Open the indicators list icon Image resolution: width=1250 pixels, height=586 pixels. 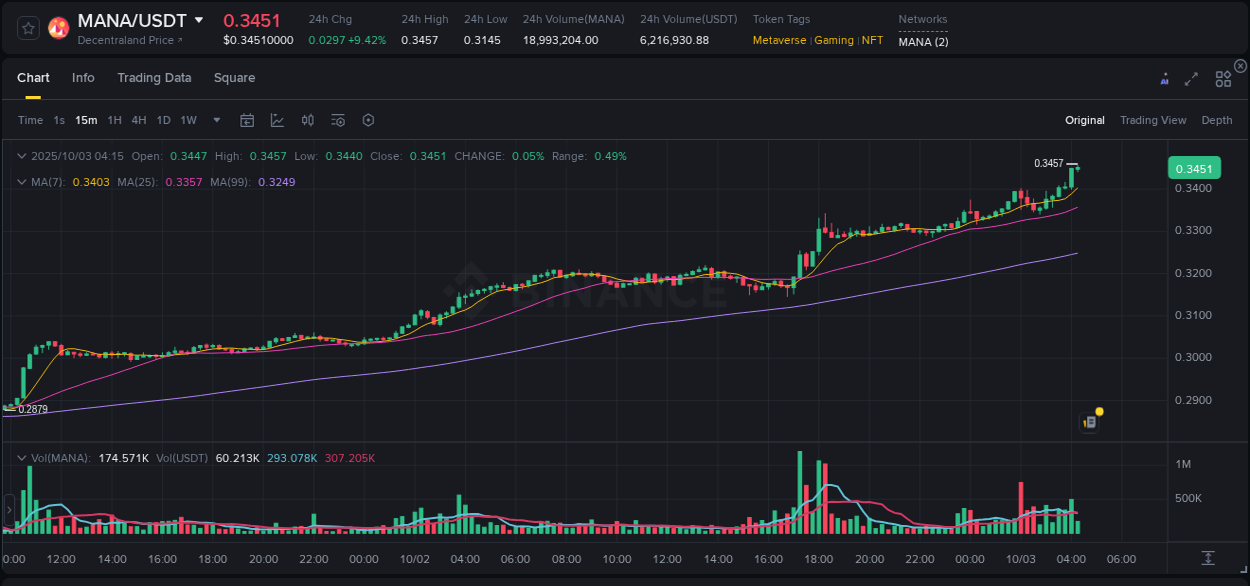(x=337, y=120)
